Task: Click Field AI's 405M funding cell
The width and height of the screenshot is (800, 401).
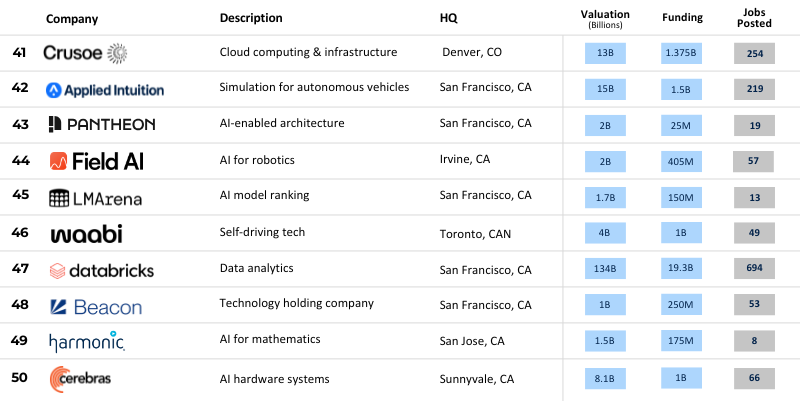Action: (683, 161)
